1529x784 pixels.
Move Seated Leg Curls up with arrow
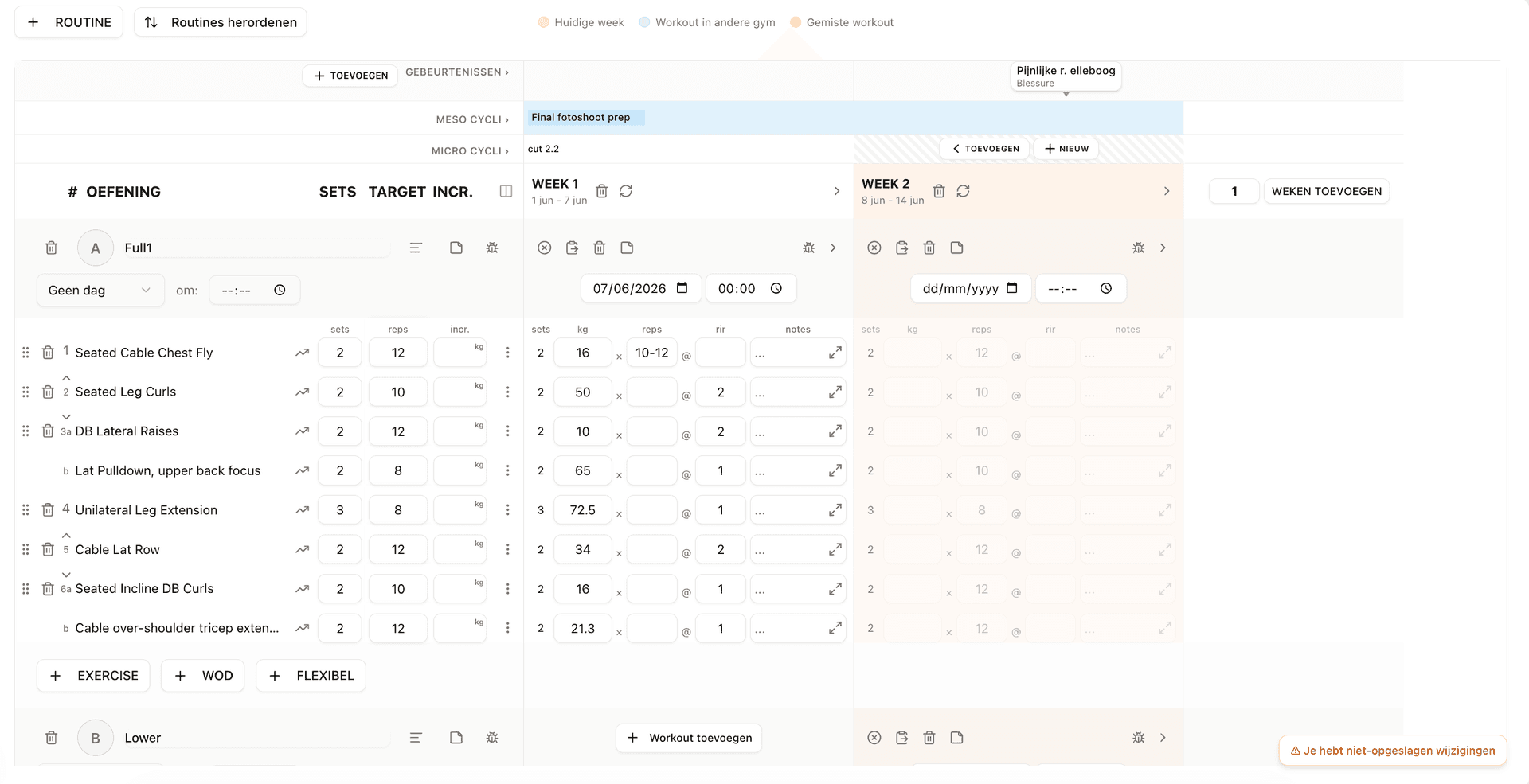pyautogui.click(x=66, y=378)
